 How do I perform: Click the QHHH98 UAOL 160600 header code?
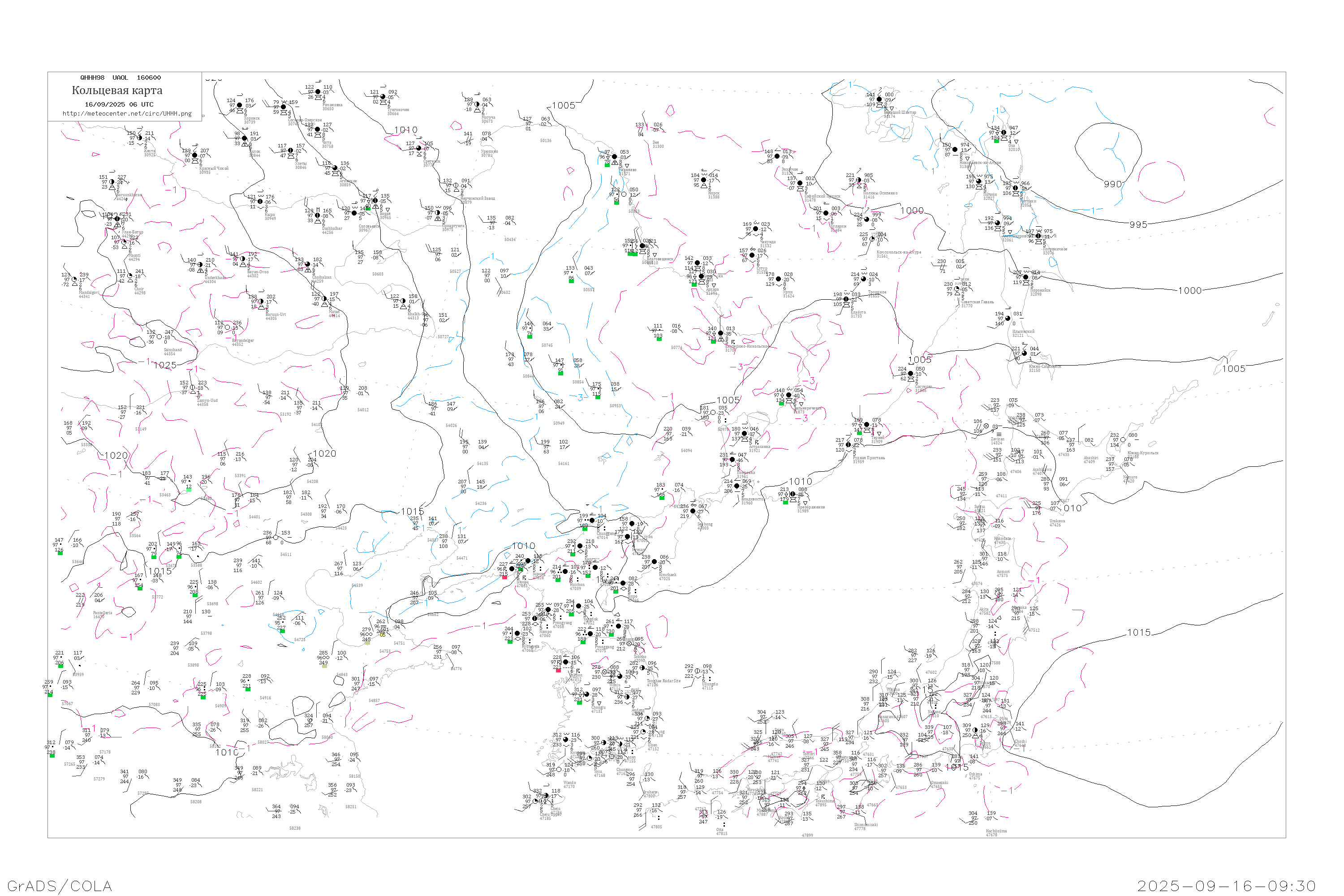coord(121,78)
